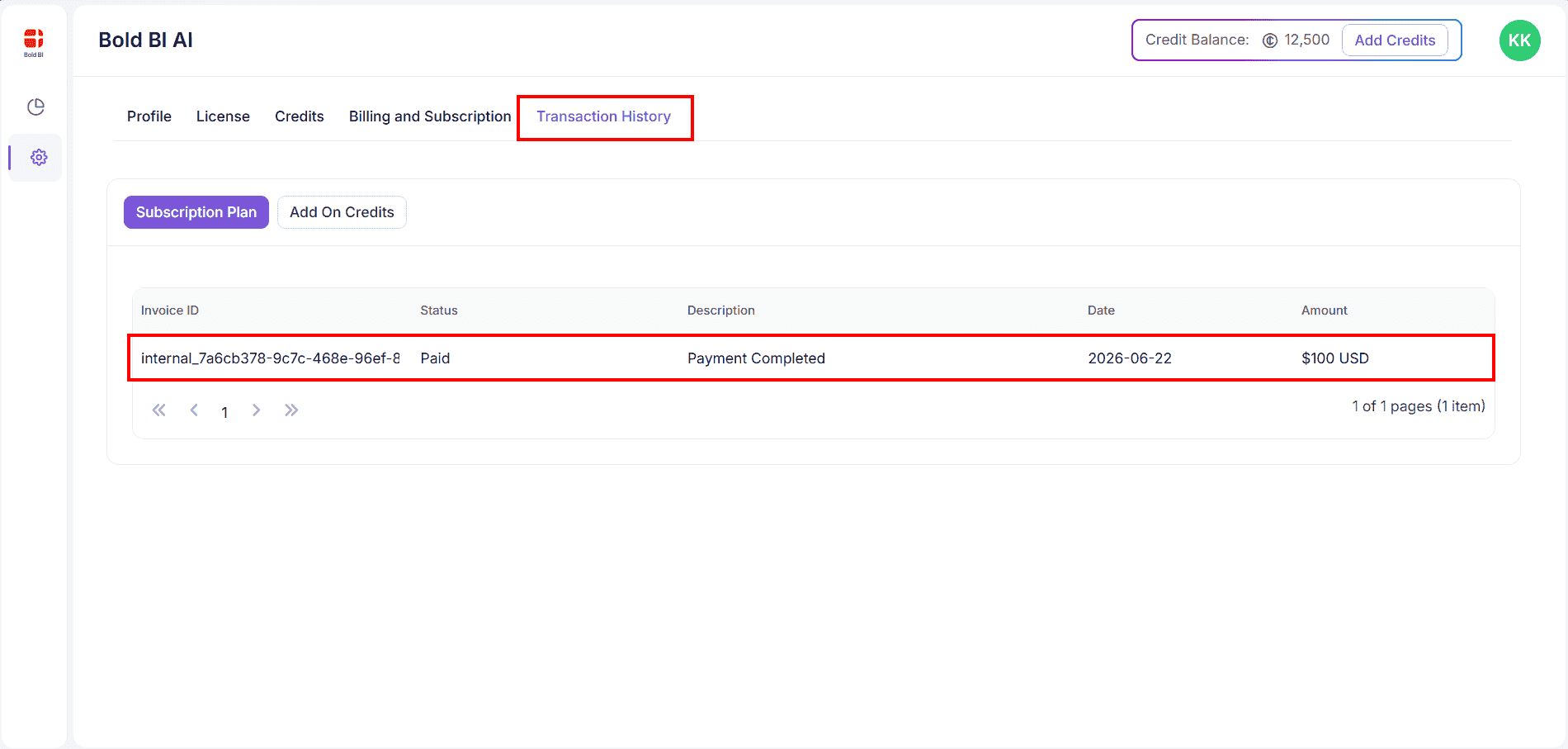Image resolution: width=1568 pixels, height=749 pixels.
Task: Click the Bold BI logo icon
Action: coord(34,42)
